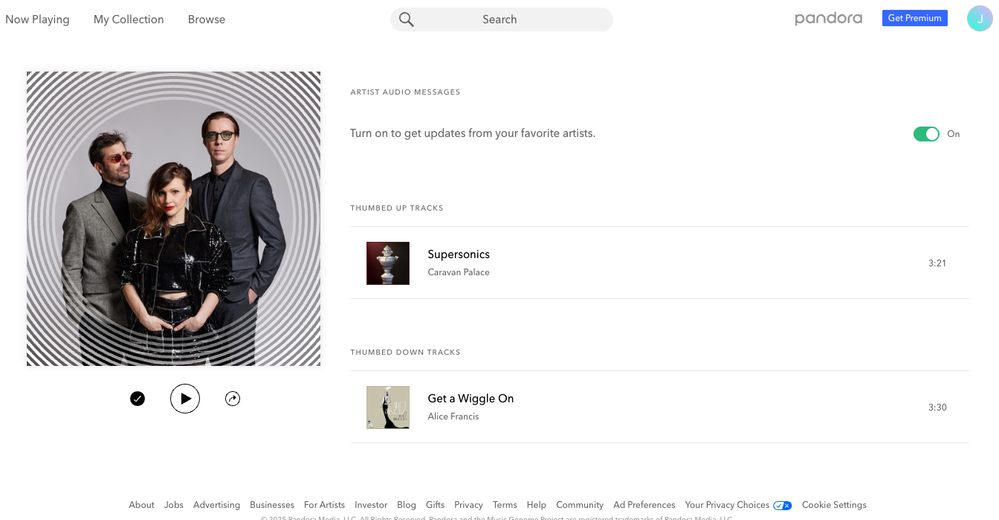Click the Get a Wiggle On album thumbnail
The height and width of the screenshot is (520, 999).
pyautogui.click(x=388, y=407)
